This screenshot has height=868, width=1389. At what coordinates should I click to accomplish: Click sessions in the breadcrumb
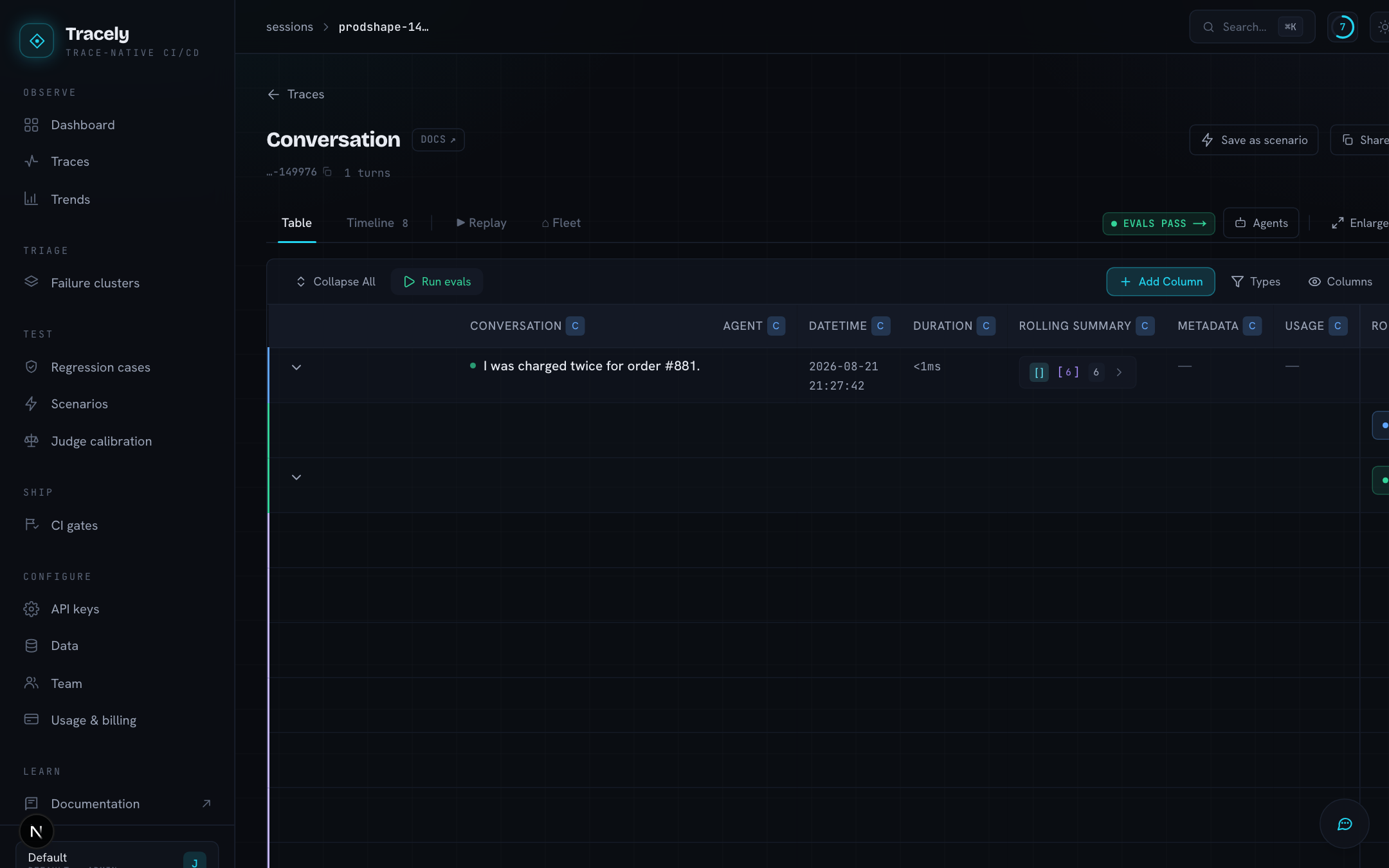pos(289,27)
